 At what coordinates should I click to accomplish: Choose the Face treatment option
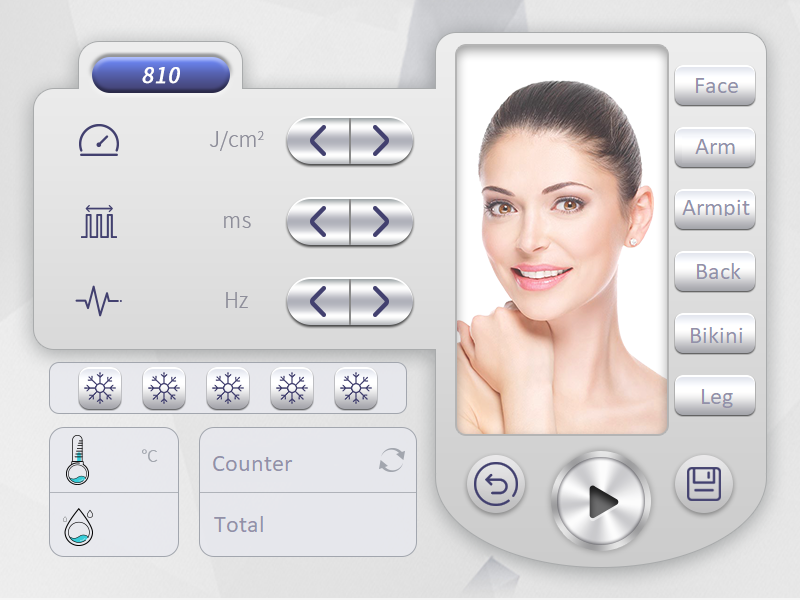pyautogui.click(x=714, y=85)
